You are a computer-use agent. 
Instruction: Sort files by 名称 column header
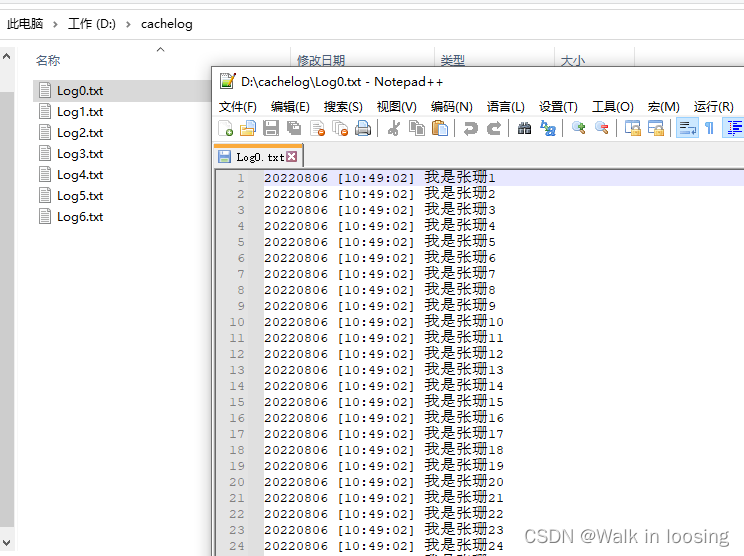click(x=48, y=61)
